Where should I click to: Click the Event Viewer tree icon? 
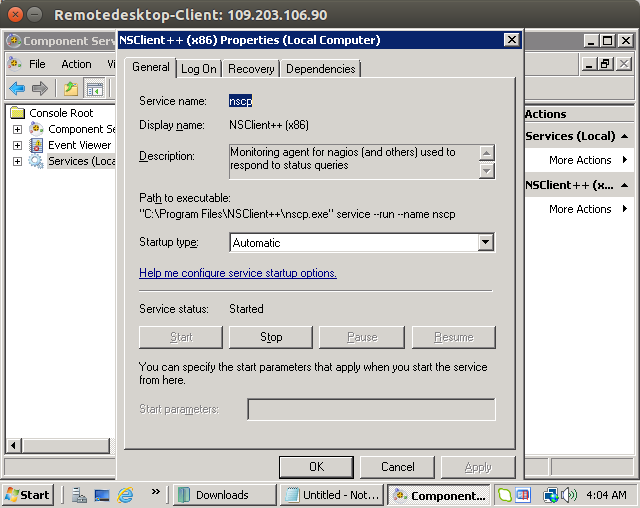click(36, 145)
